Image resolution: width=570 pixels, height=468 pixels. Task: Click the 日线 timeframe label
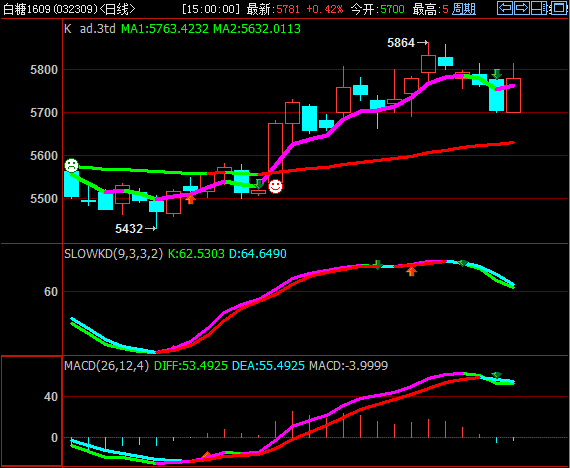(117, 9)
